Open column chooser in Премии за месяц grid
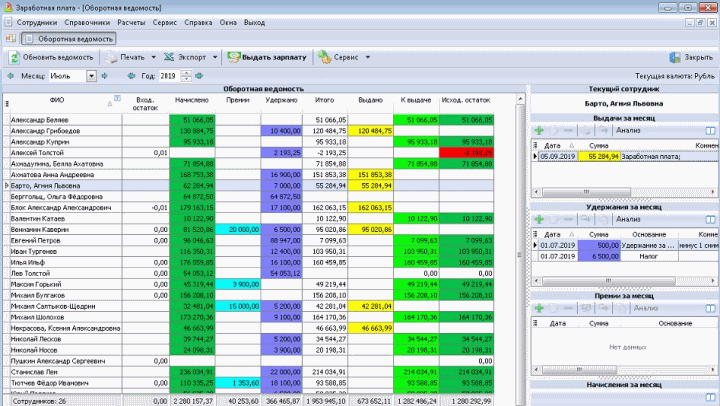This screenshot has width=720, height=406. [x=535, y=323]
